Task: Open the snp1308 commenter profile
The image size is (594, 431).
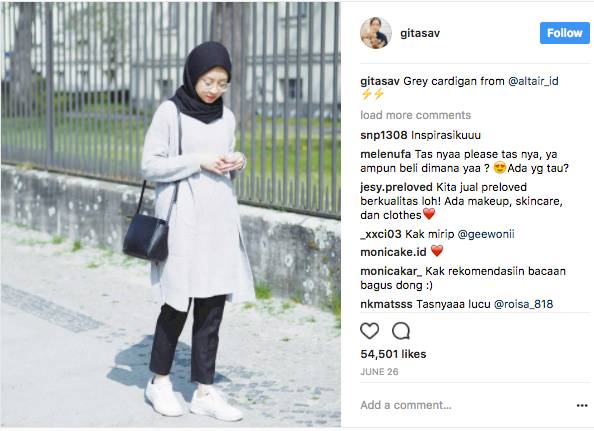Action: pos(384,135)
